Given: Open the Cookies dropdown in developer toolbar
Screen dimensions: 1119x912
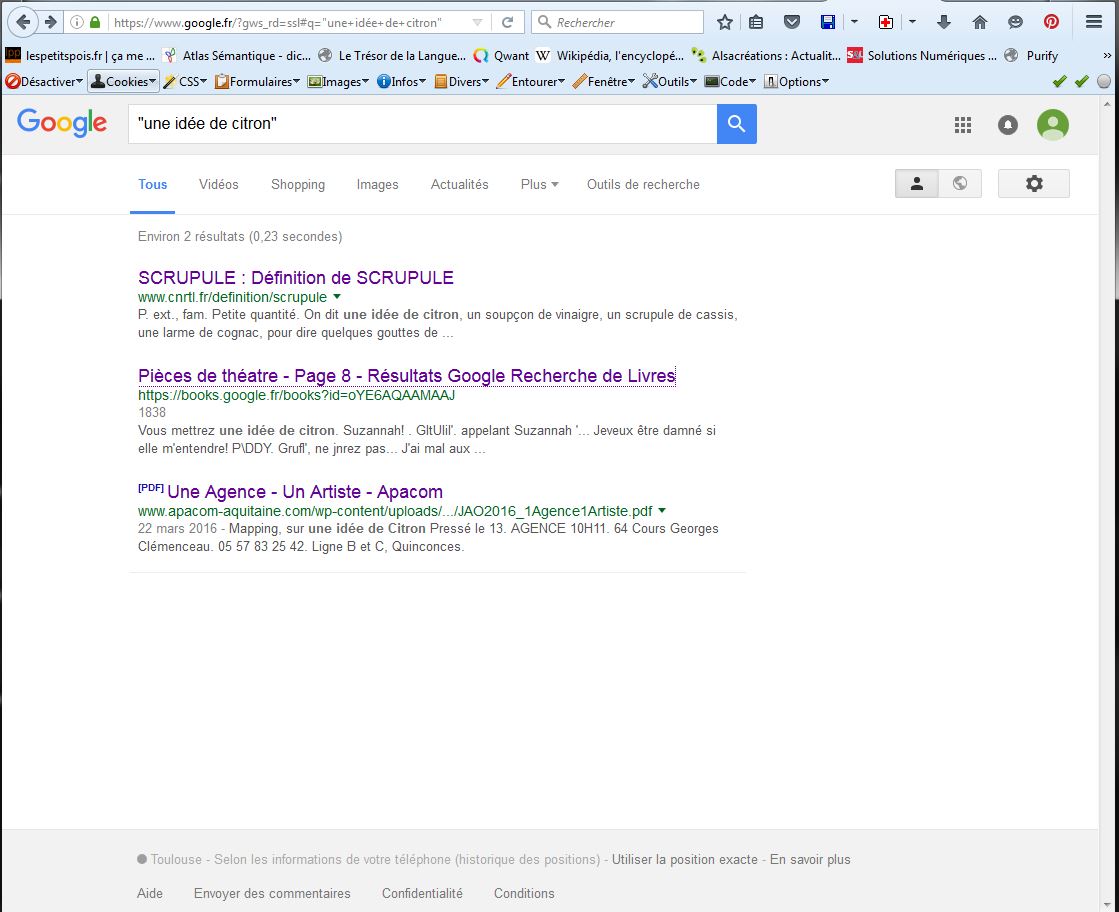Looking at the screenshot, I should 123,82.
